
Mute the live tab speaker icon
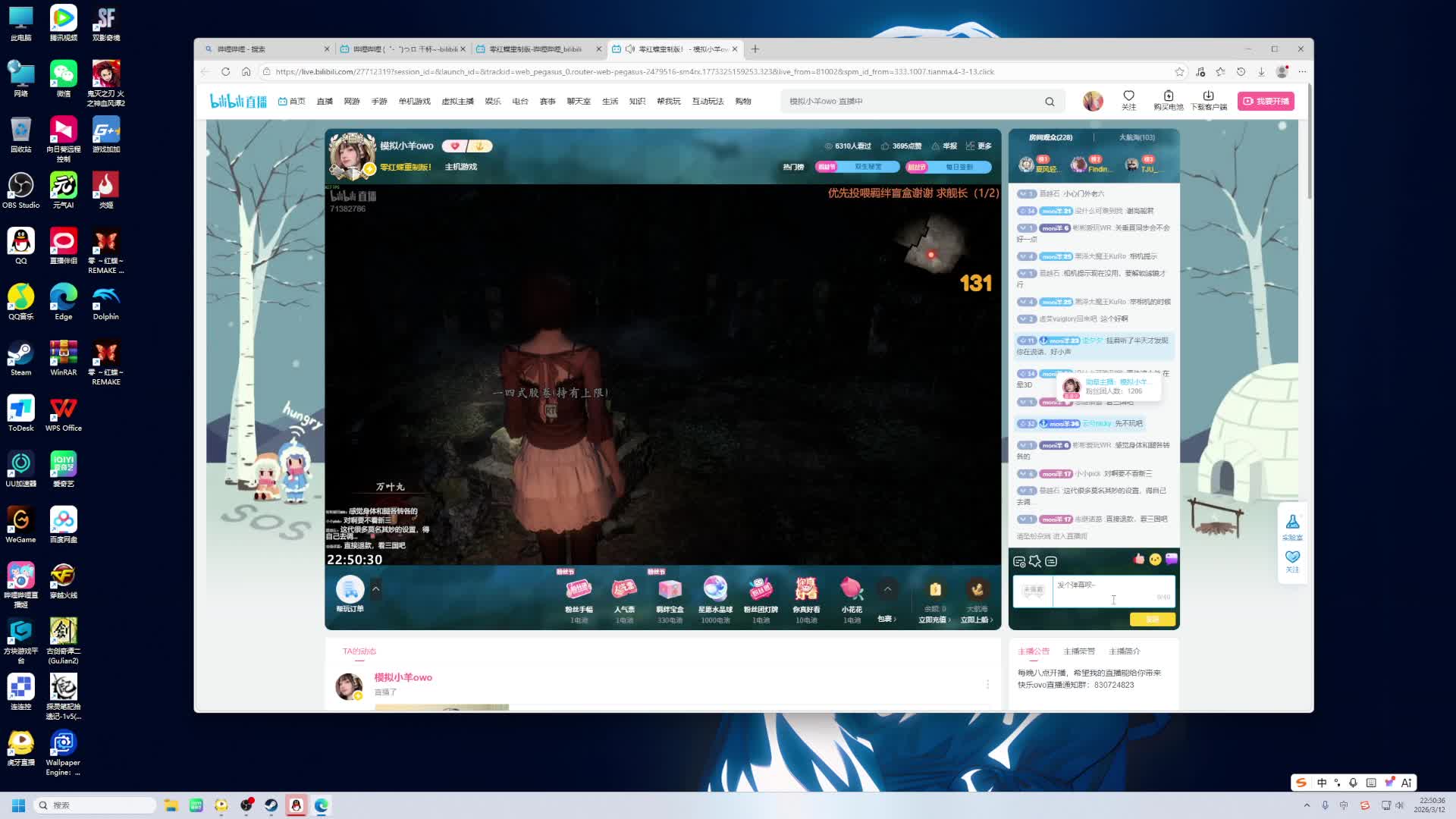(x=629, y=49)
